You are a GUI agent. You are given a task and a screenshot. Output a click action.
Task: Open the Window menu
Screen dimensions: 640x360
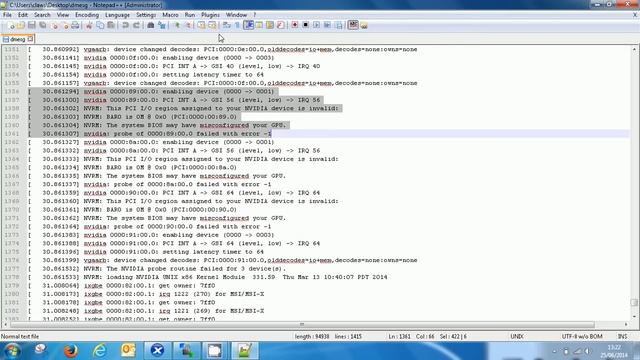coord(236,15)
